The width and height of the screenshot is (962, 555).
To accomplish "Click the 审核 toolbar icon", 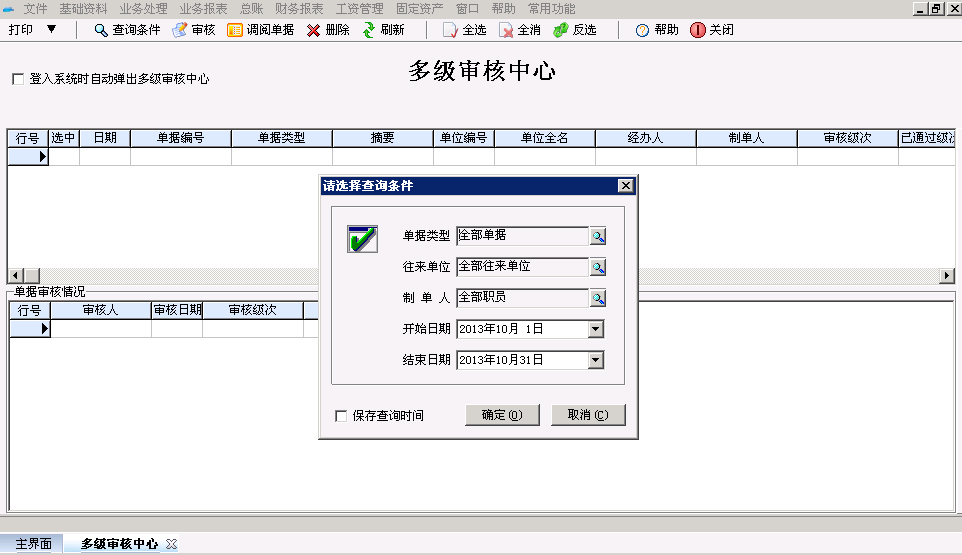I will pos(180,30).
